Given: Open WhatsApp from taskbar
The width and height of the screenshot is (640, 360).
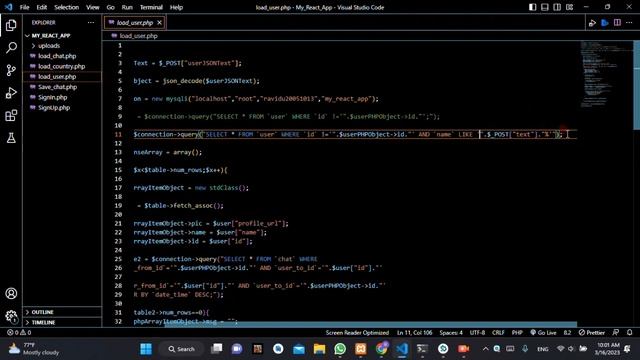Looking at the screenshot, I should [340, 349].
